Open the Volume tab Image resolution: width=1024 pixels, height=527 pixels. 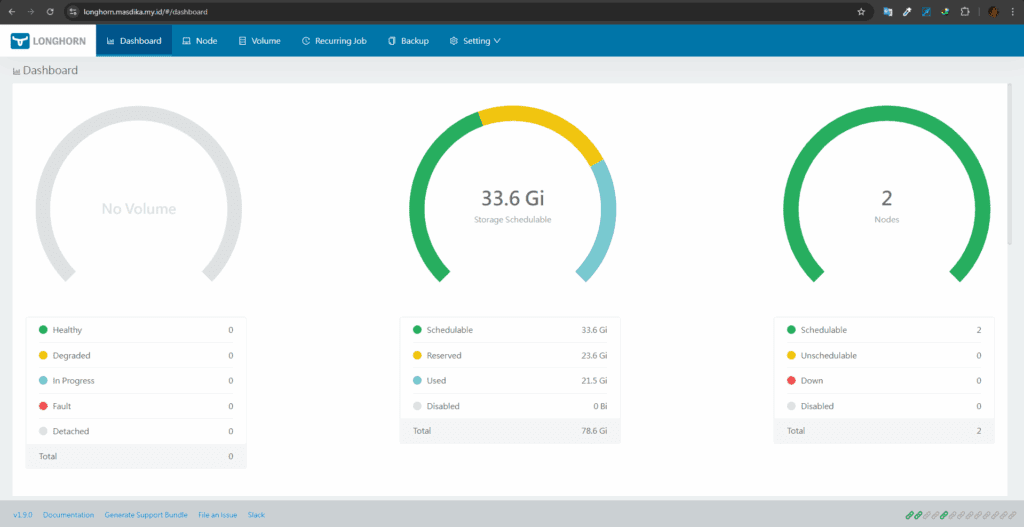(x=259, y=40)
